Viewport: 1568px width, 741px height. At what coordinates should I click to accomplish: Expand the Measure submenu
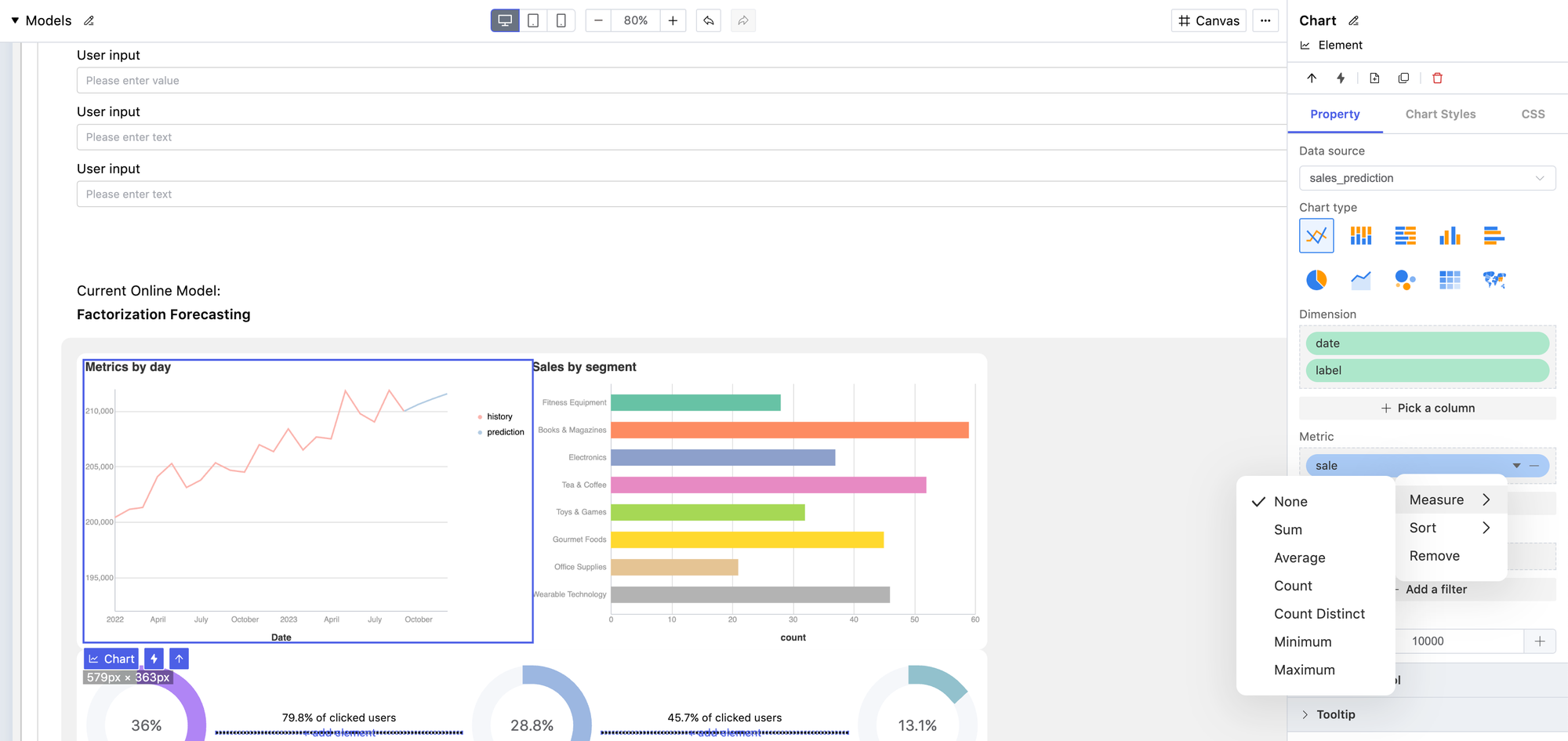coord(1450,500)
